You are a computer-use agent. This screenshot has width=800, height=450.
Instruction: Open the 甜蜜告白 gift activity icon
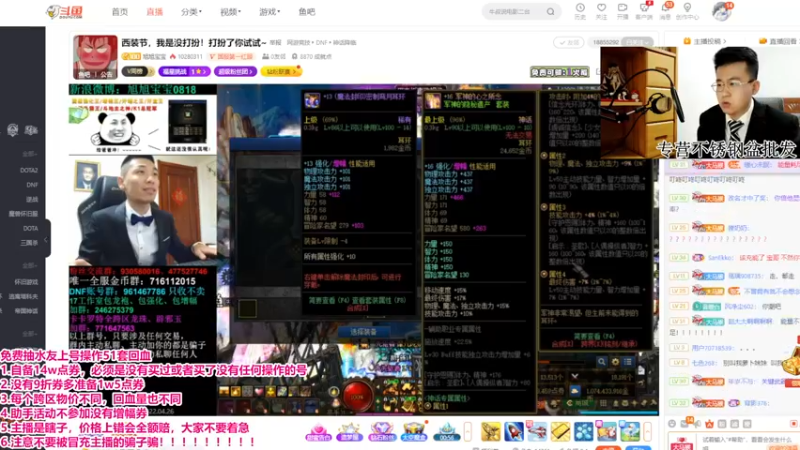click(x=318, y=432)
